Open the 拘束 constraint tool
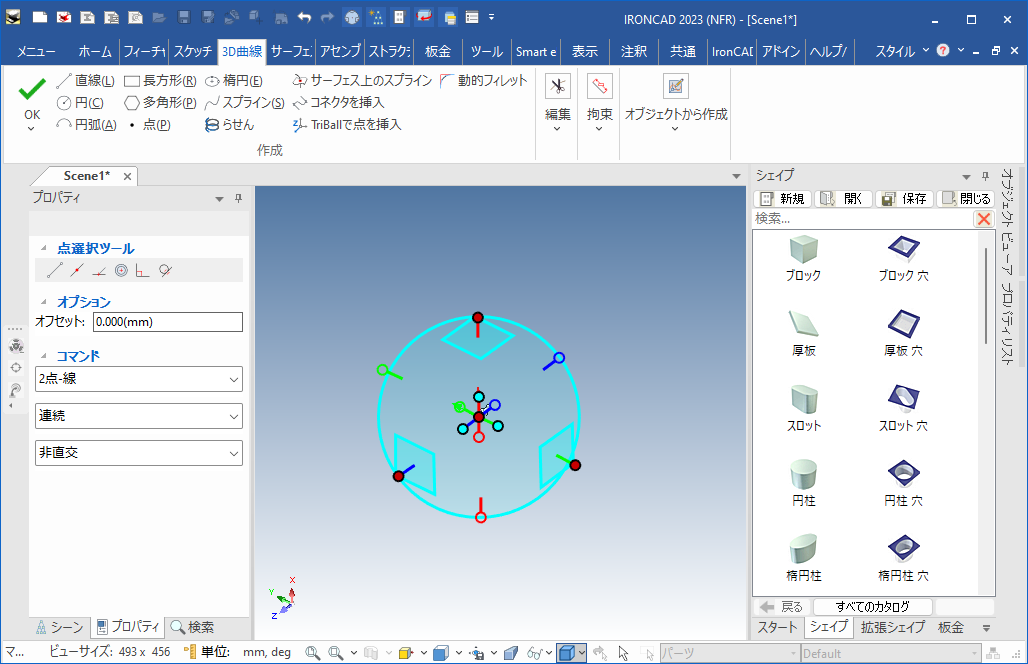 [599, 87]
